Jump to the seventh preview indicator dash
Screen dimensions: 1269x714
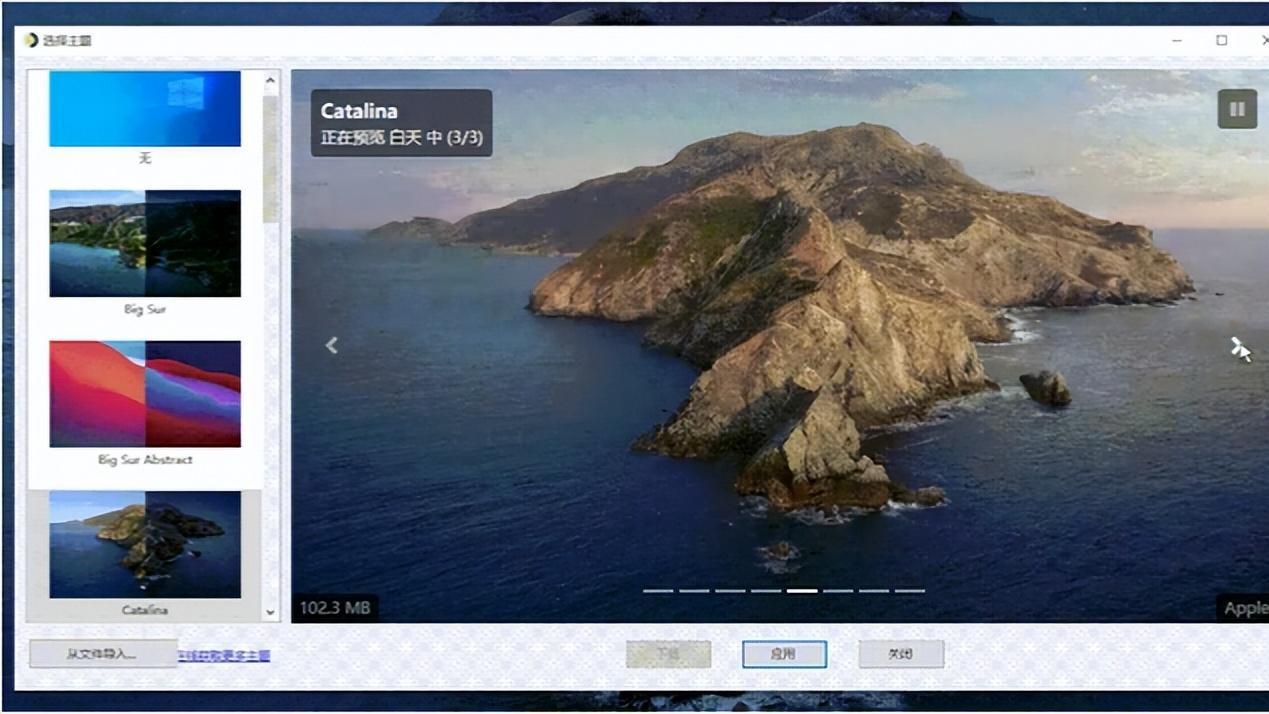coord(874,591)
